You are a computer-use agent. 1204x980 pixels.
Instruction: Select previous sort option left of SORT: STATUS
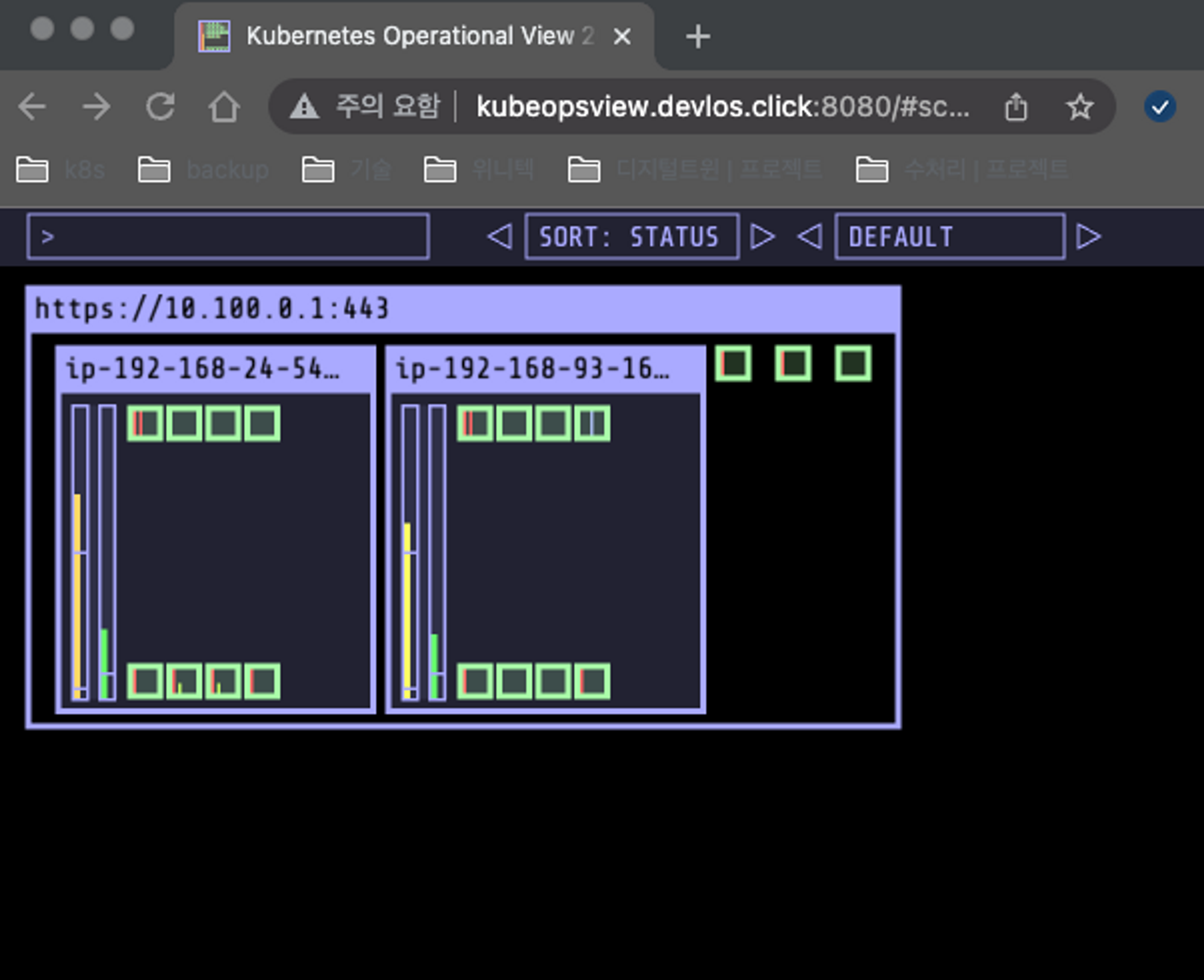(500, 237)
